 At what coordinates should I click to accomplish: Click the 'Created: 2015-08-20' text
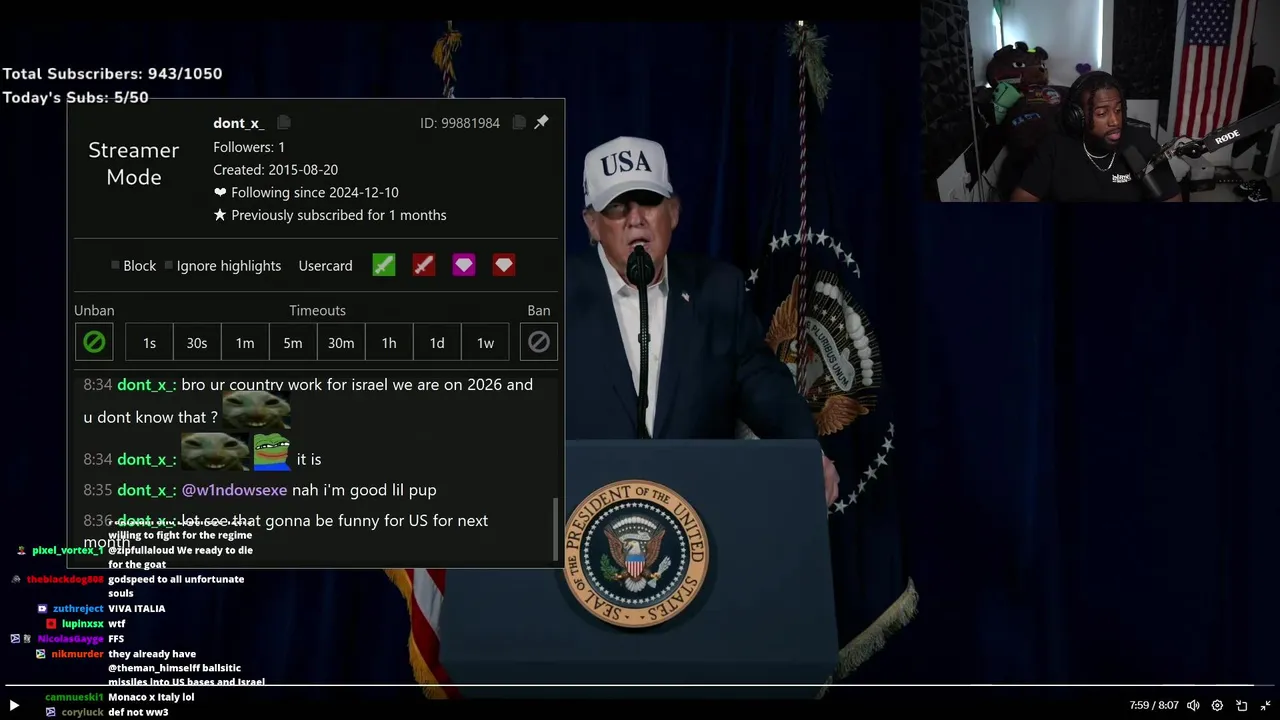tap(275, 170)
